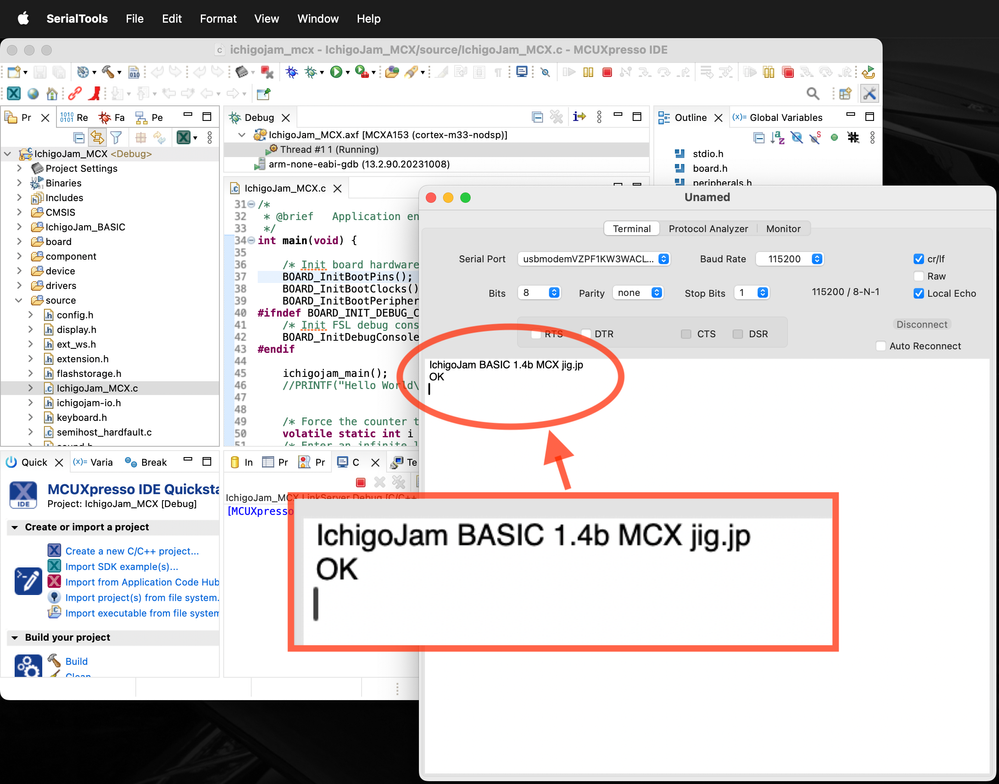Click Import project(s) from file system link
999x784 pixels.
coord(142,597)
